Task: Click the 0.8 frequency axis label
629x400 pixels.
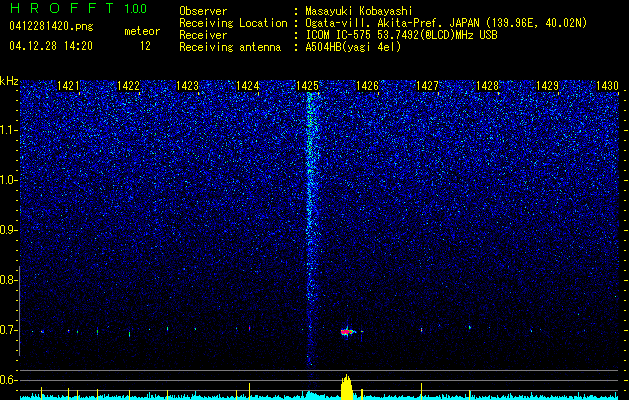Action: point(8,280)
